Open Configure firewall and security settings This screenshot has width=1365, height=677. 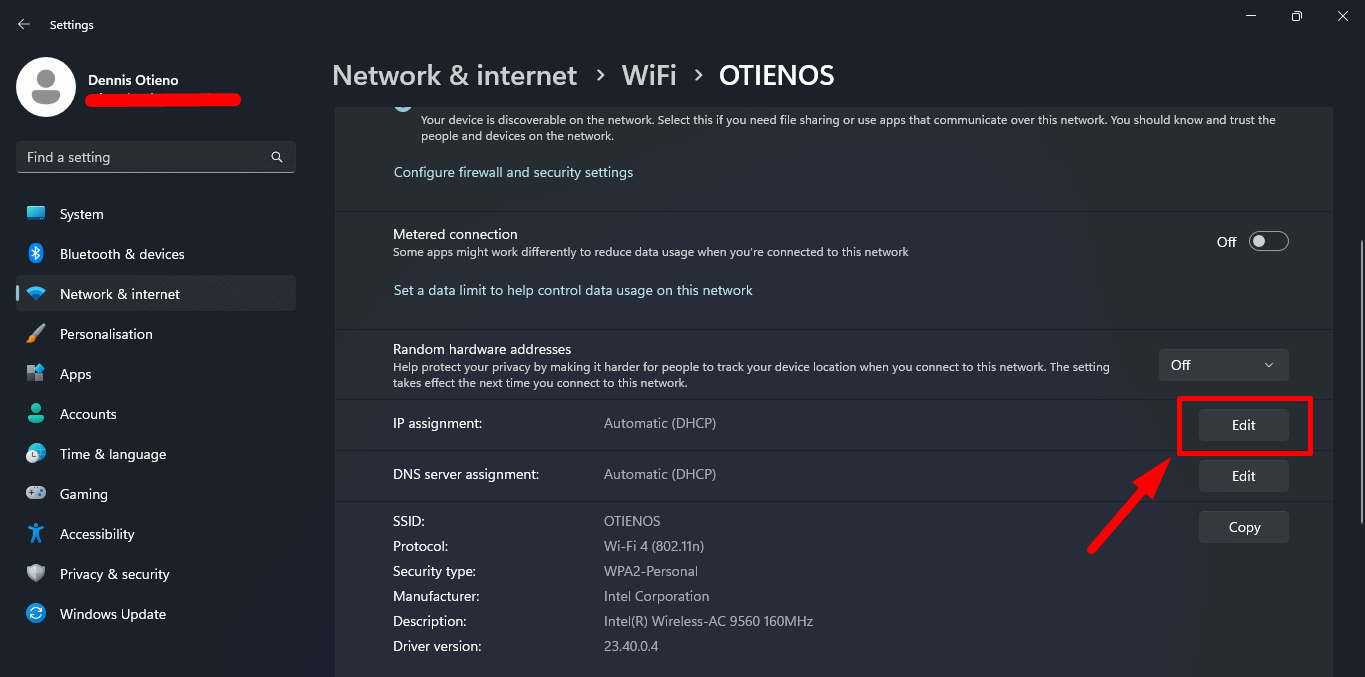click(513, 171)
